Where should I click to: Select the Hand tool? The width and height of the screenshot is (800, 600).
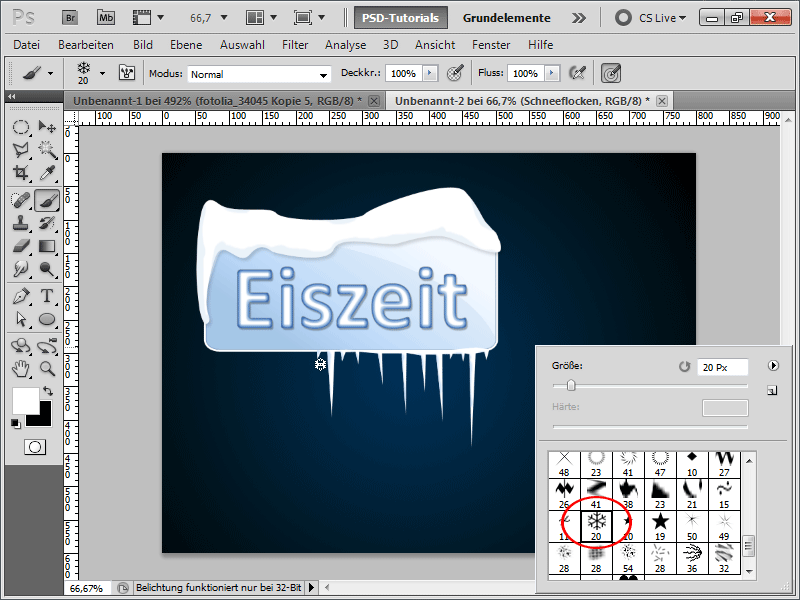click(20, 368)
